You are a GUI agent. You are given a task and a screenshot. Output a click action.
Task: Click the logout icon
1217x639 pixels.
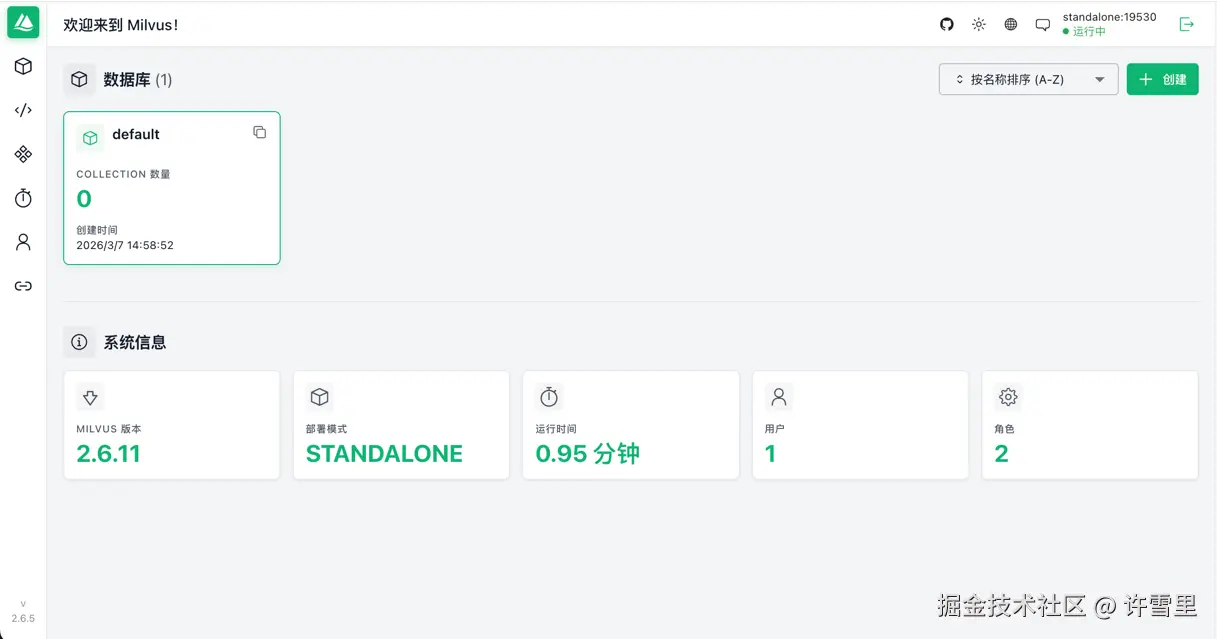click(x=1187, y=24)
